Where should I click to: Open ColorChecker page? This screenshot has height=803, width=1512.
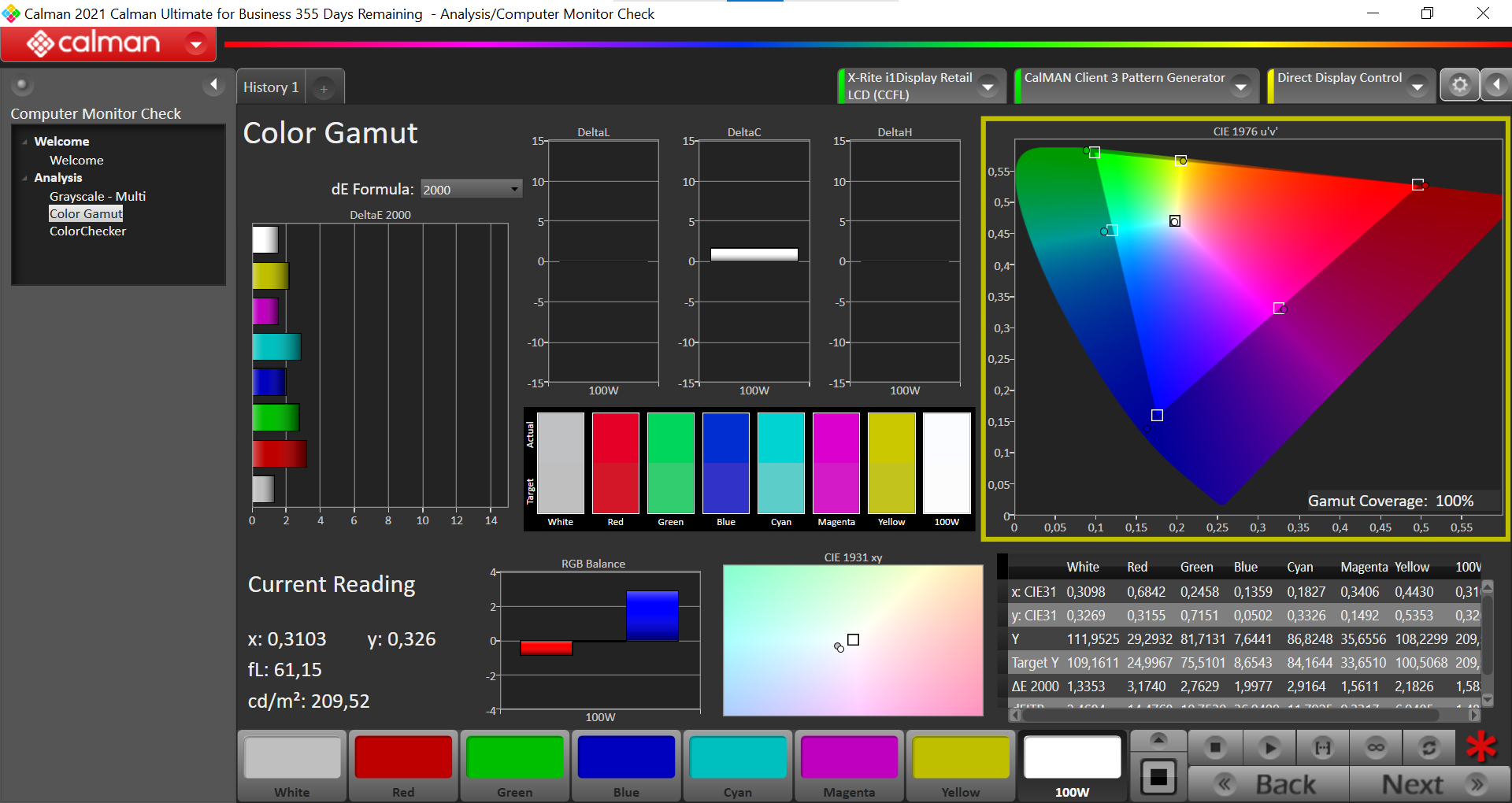(x=87, y=231)
